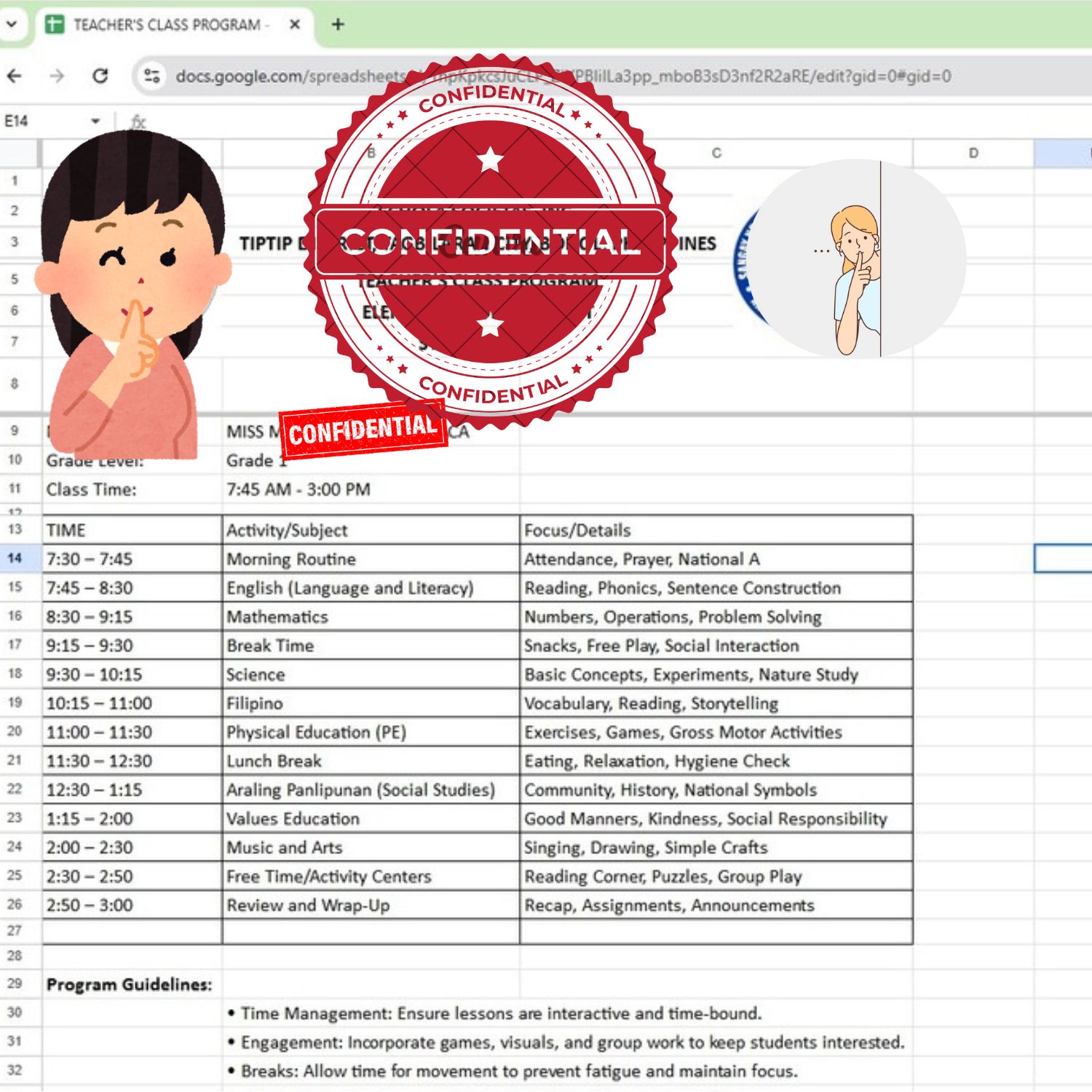Select column C header
The height and width of the screenshot is (1092, 1092).
[716, 153]
